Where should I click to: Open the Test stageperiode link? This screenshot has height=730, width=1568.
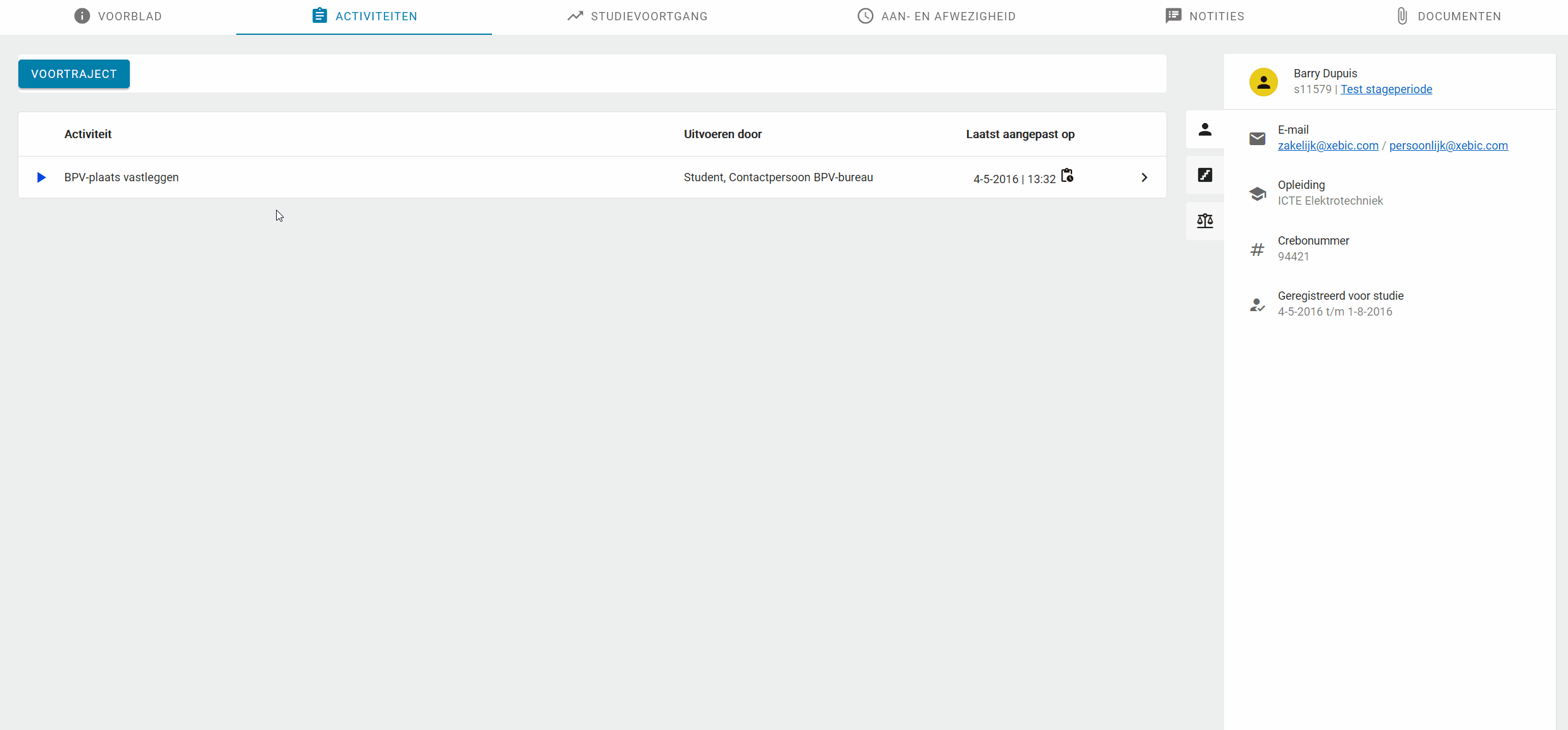point(1386,89)
